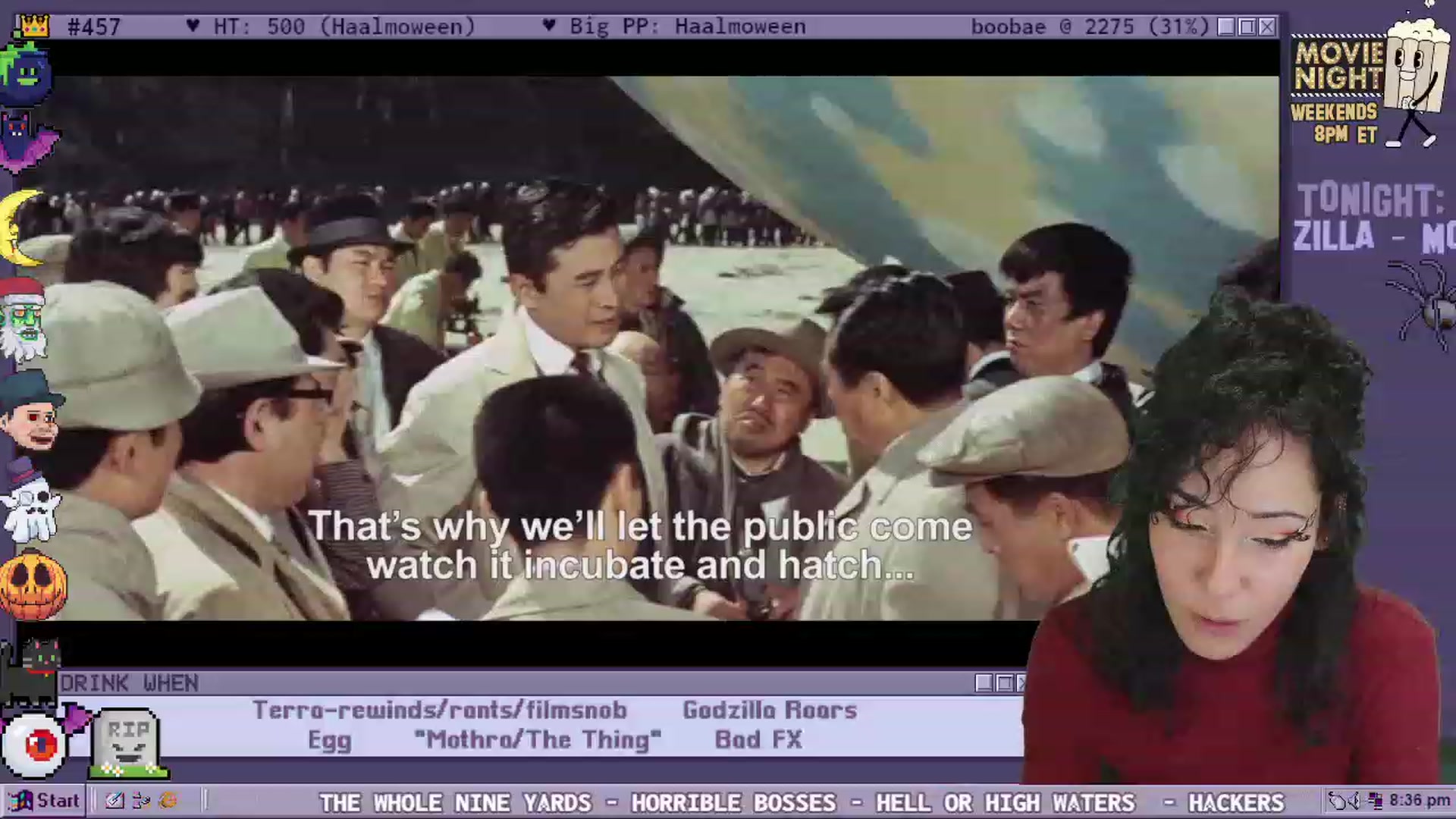This screenshot has width=1456, height=819.
Task: Click "HELL OR HIGH WATERS" ticker text
Action: (1006, 802)
